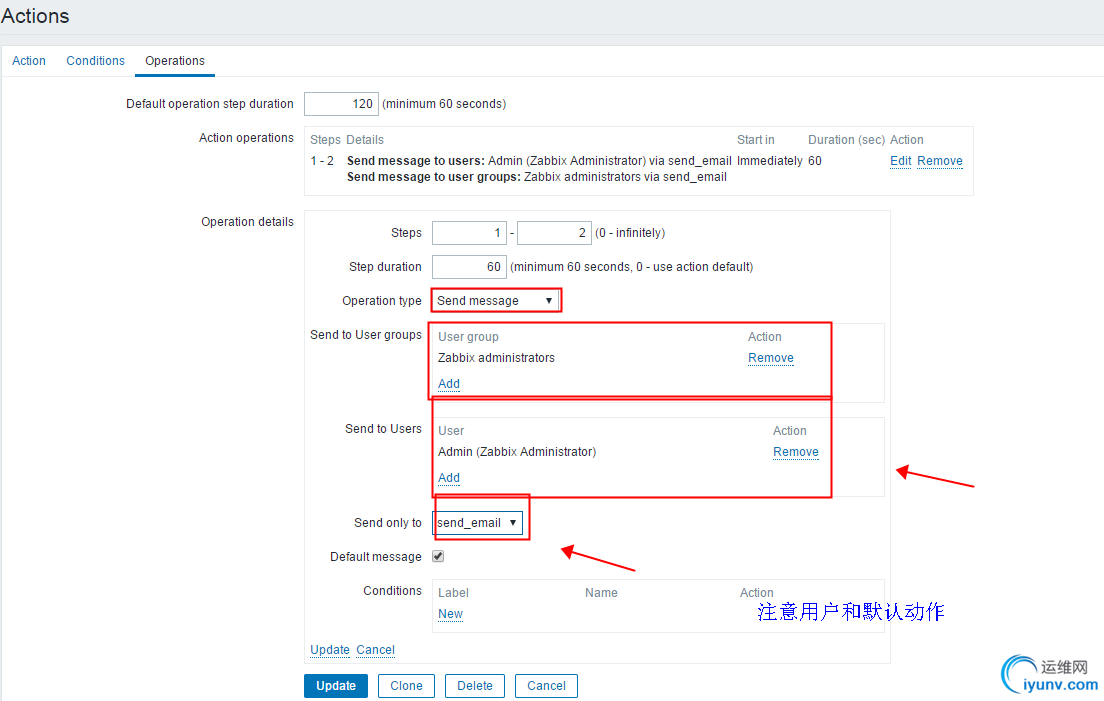Click the Update link in operation details
This screenshot has height=701, width=1104.
330,650
